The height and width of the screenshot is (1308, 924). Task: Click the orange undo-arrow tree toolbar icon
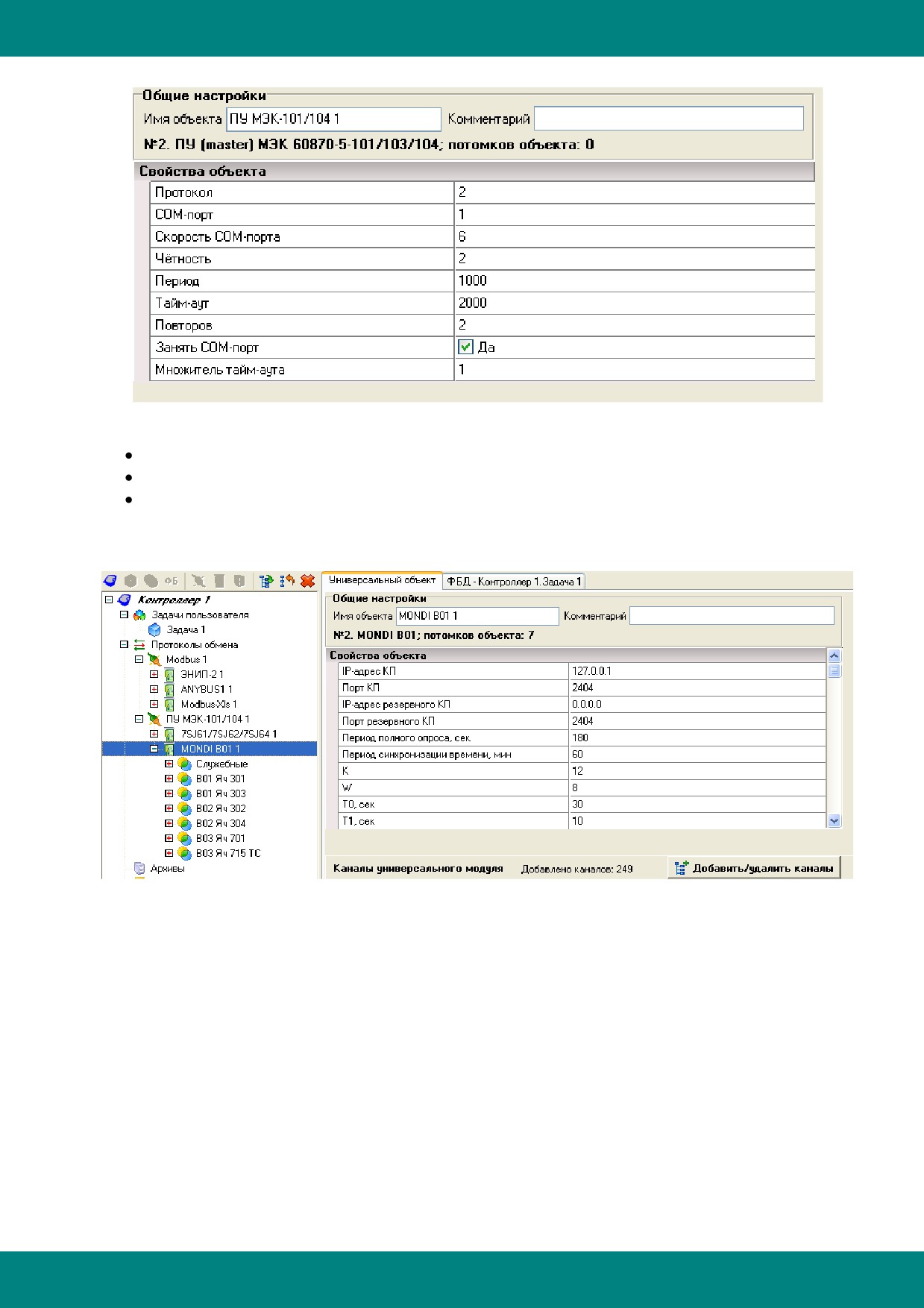(287, 581)
